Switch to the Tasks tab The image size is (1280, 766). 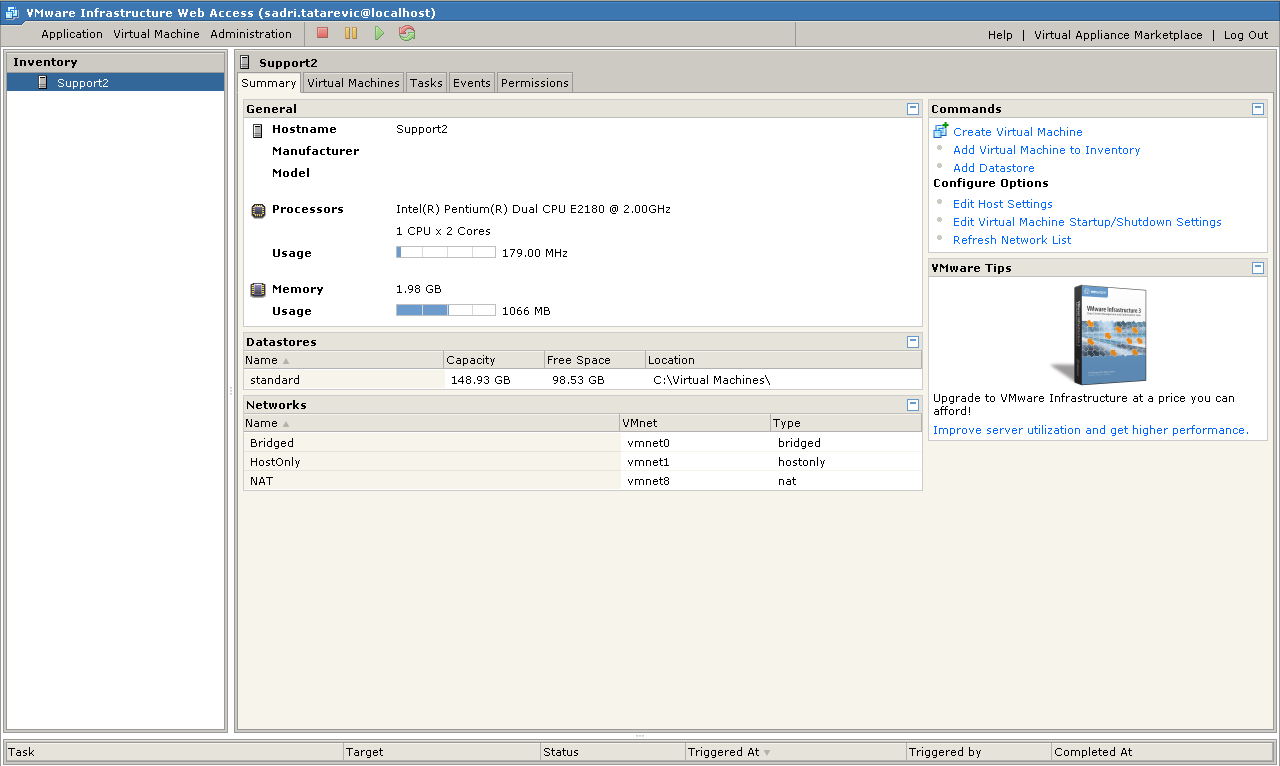click(x=426, y=83)
